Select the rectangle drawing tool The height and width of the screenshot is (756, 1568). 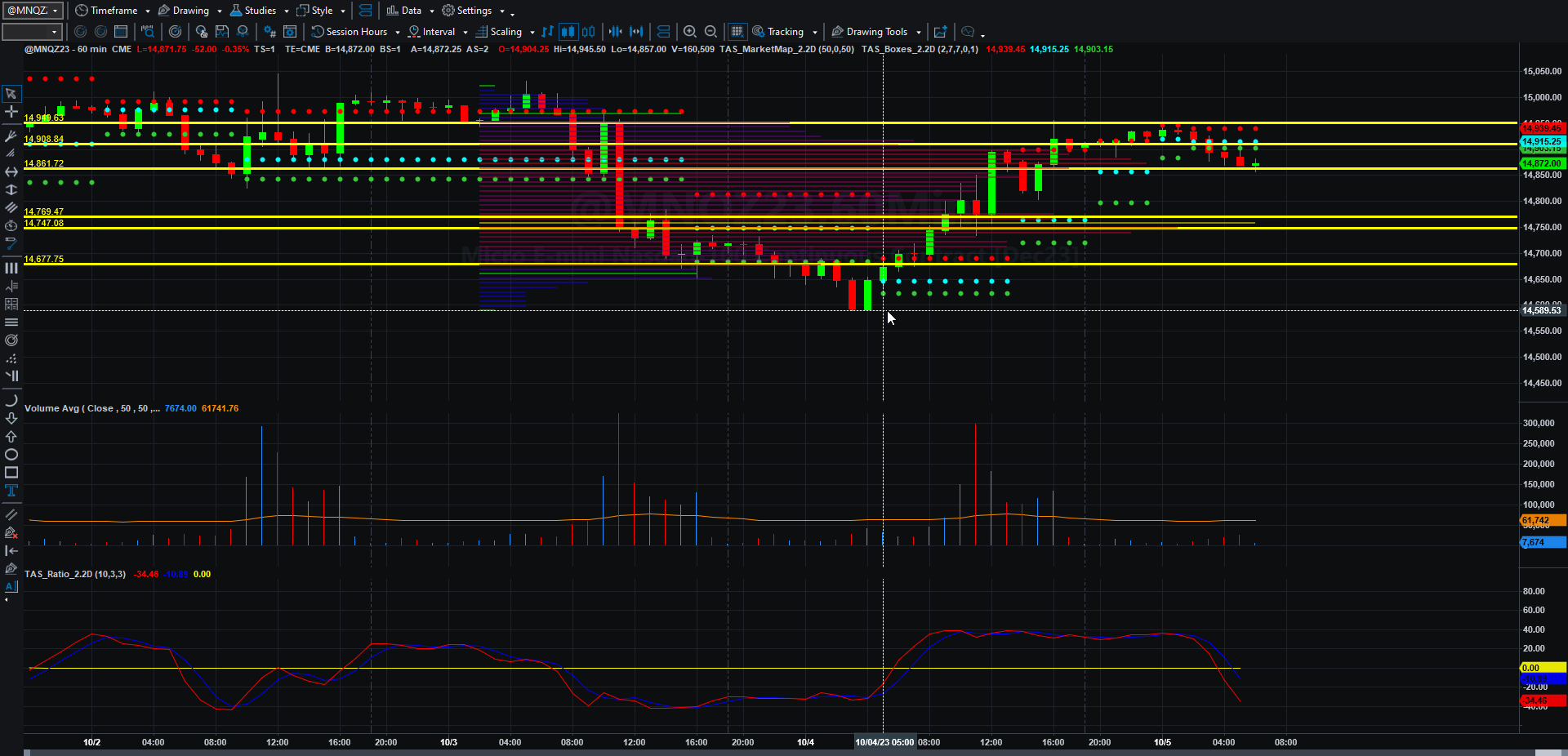(11, 473)
